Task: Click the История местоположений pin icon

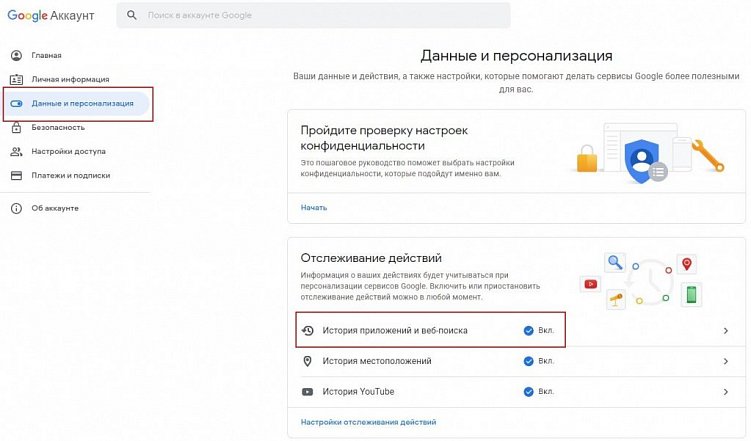Action: click(308, 360)
